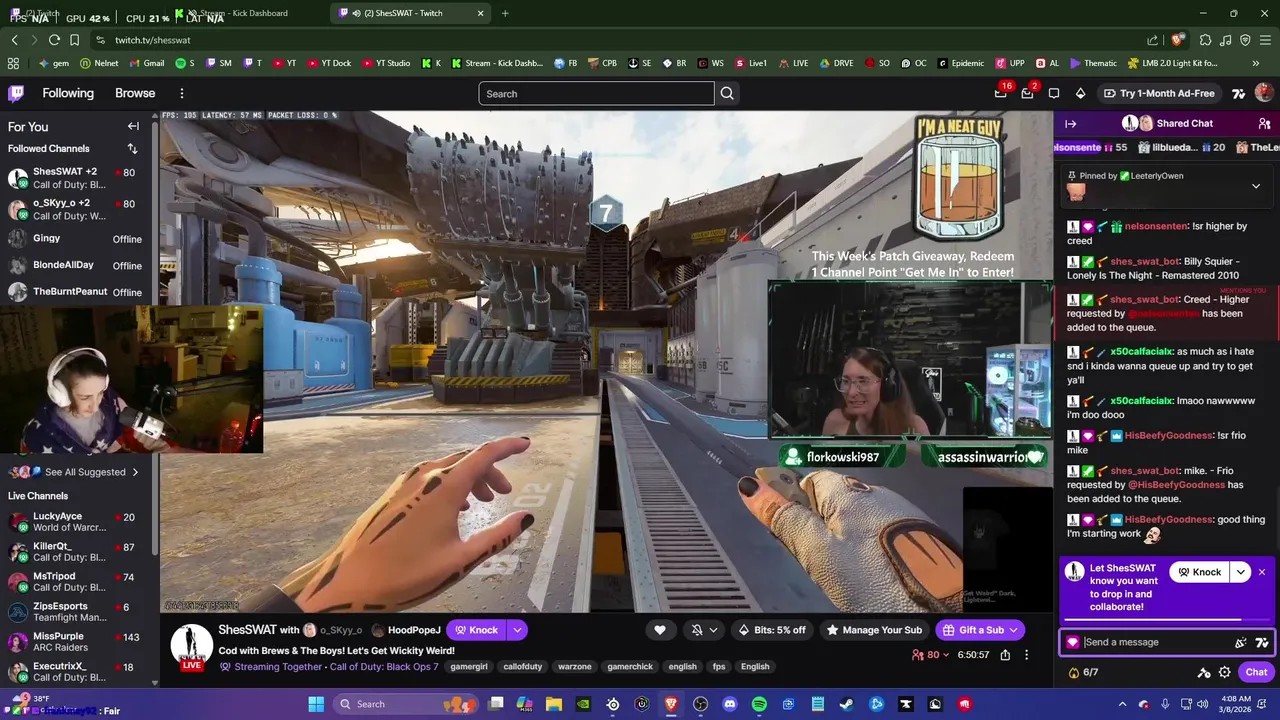Collapse the For You sidebar
This screenshot has width=1280, height=720.
pos(133,126)
